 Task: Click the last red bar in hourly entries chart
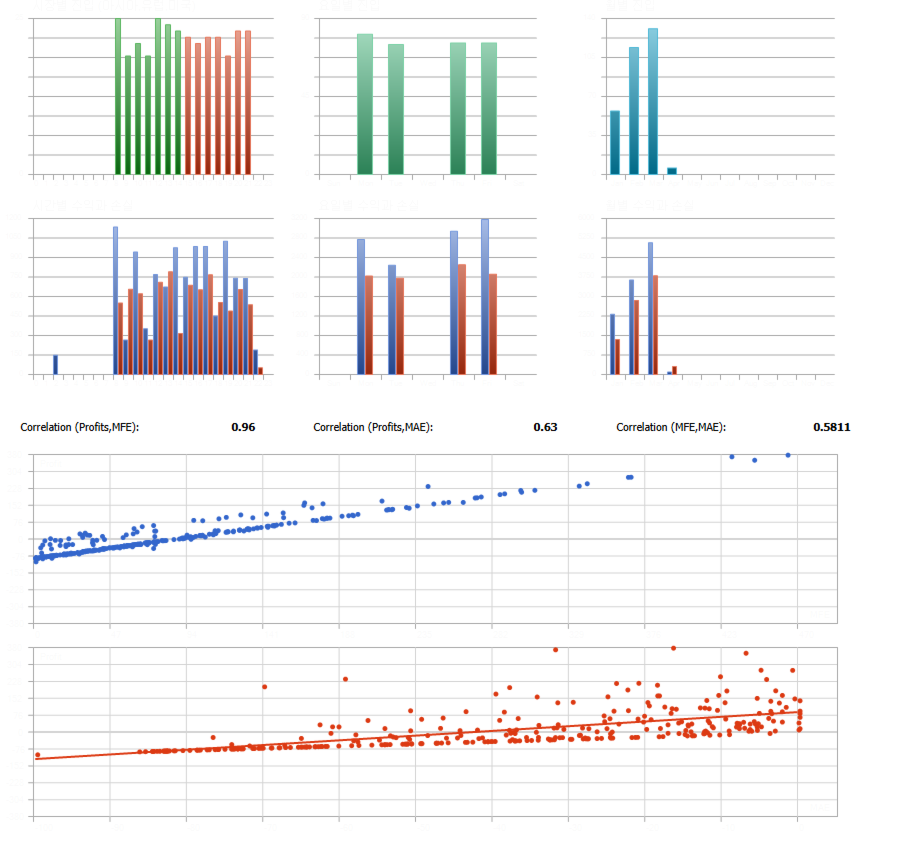[248, 103]
